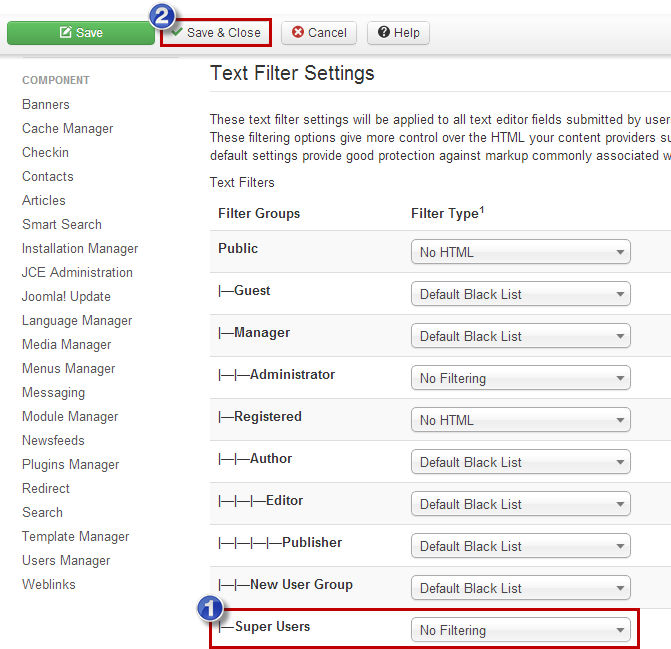Open the Manager filter type dropdown
The height and width of the screenshot is (649, 671).
point(520,336)
